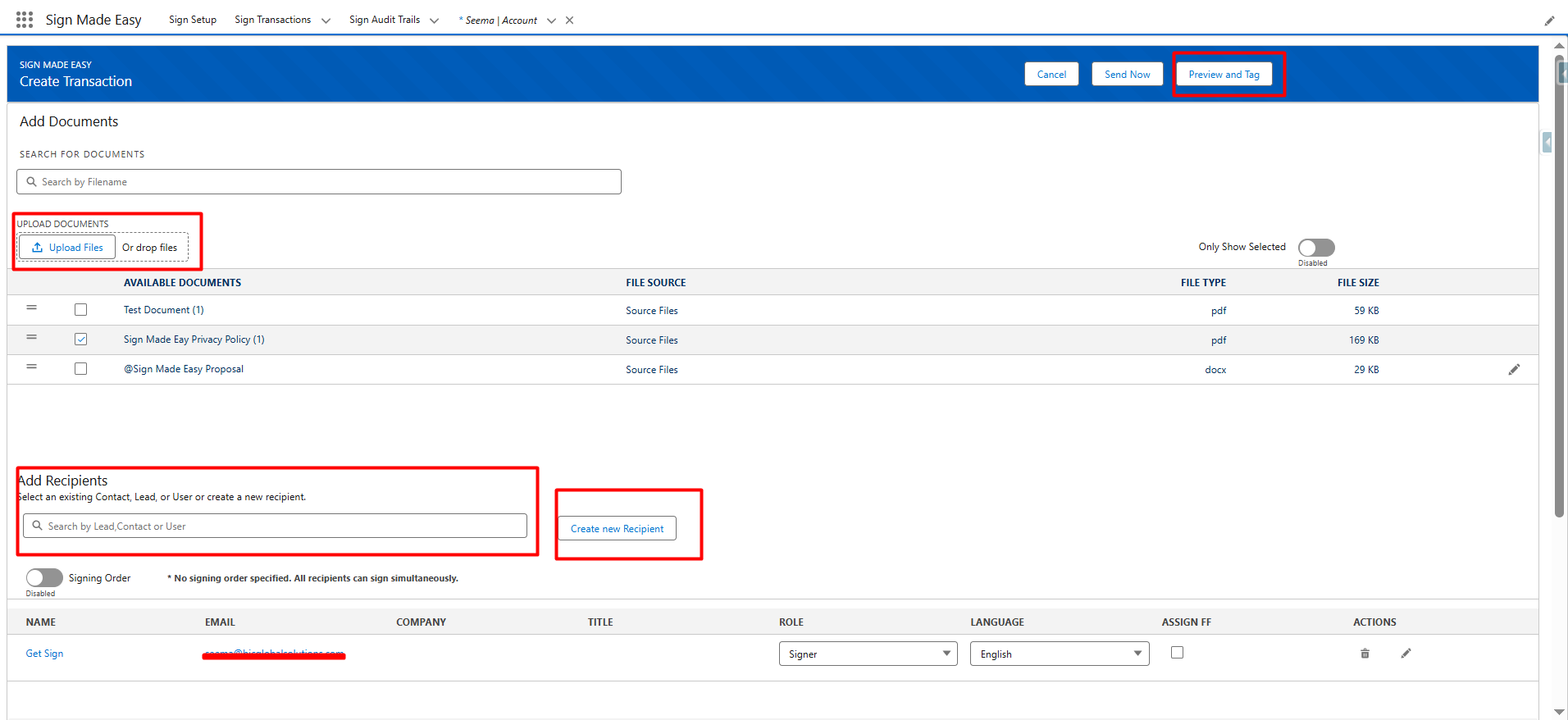Expand the Seema Account tab chevron
Image resolution: width=1568 pixels, height=720 pixels.
point(551,21)
